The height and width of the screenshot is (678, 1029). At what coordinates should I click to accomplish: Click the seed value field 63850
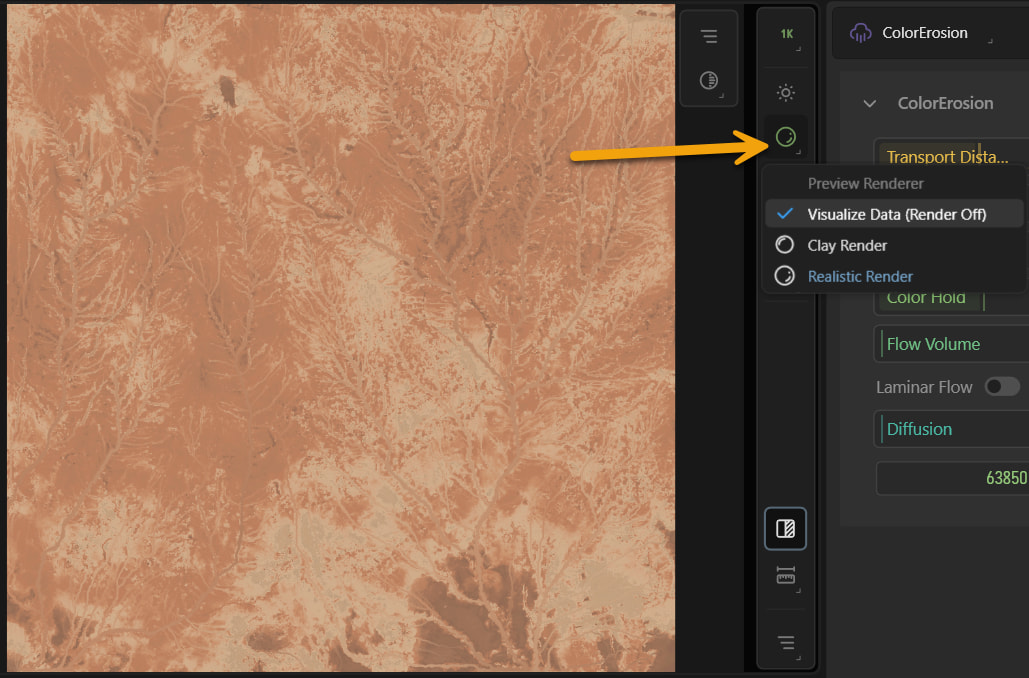click(952, 478)
